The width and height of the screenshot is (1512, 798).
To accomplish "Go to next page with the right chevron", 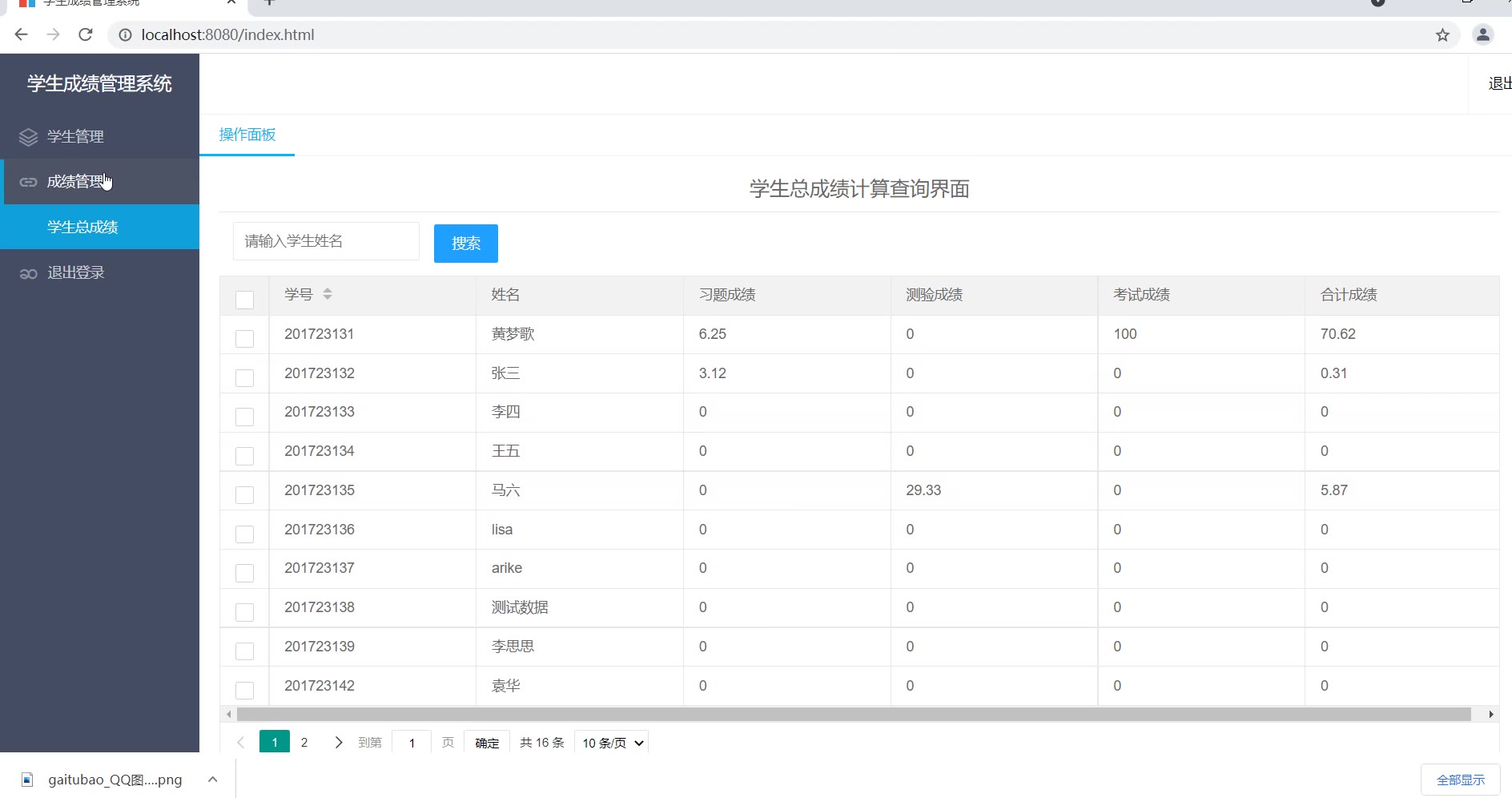I will (338, 743).
